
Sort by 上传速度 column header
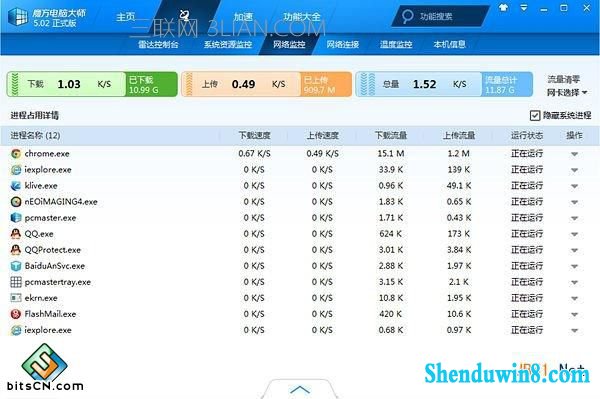point(323,135)
